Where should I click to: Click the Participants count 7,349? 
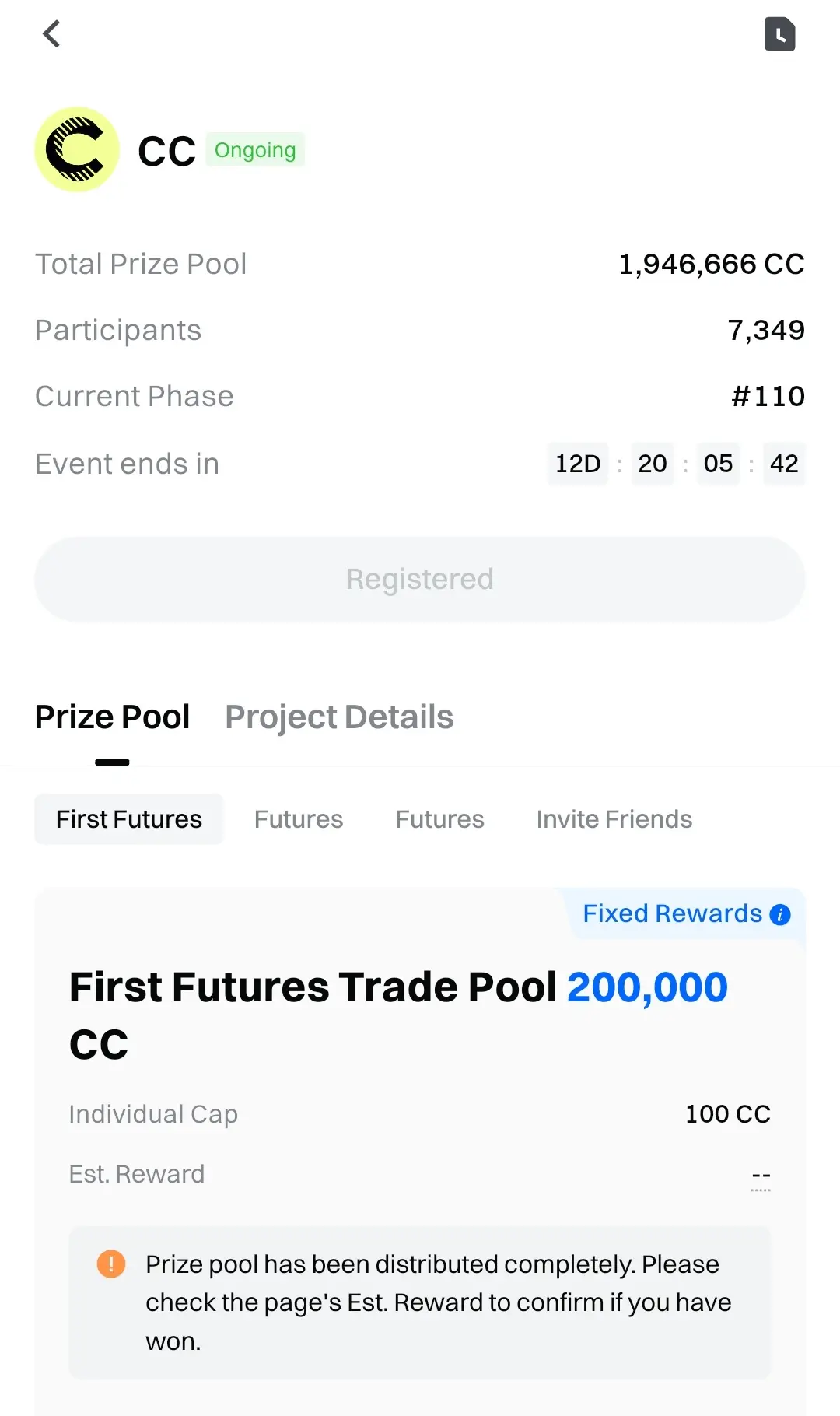click(x=766, y=331)
